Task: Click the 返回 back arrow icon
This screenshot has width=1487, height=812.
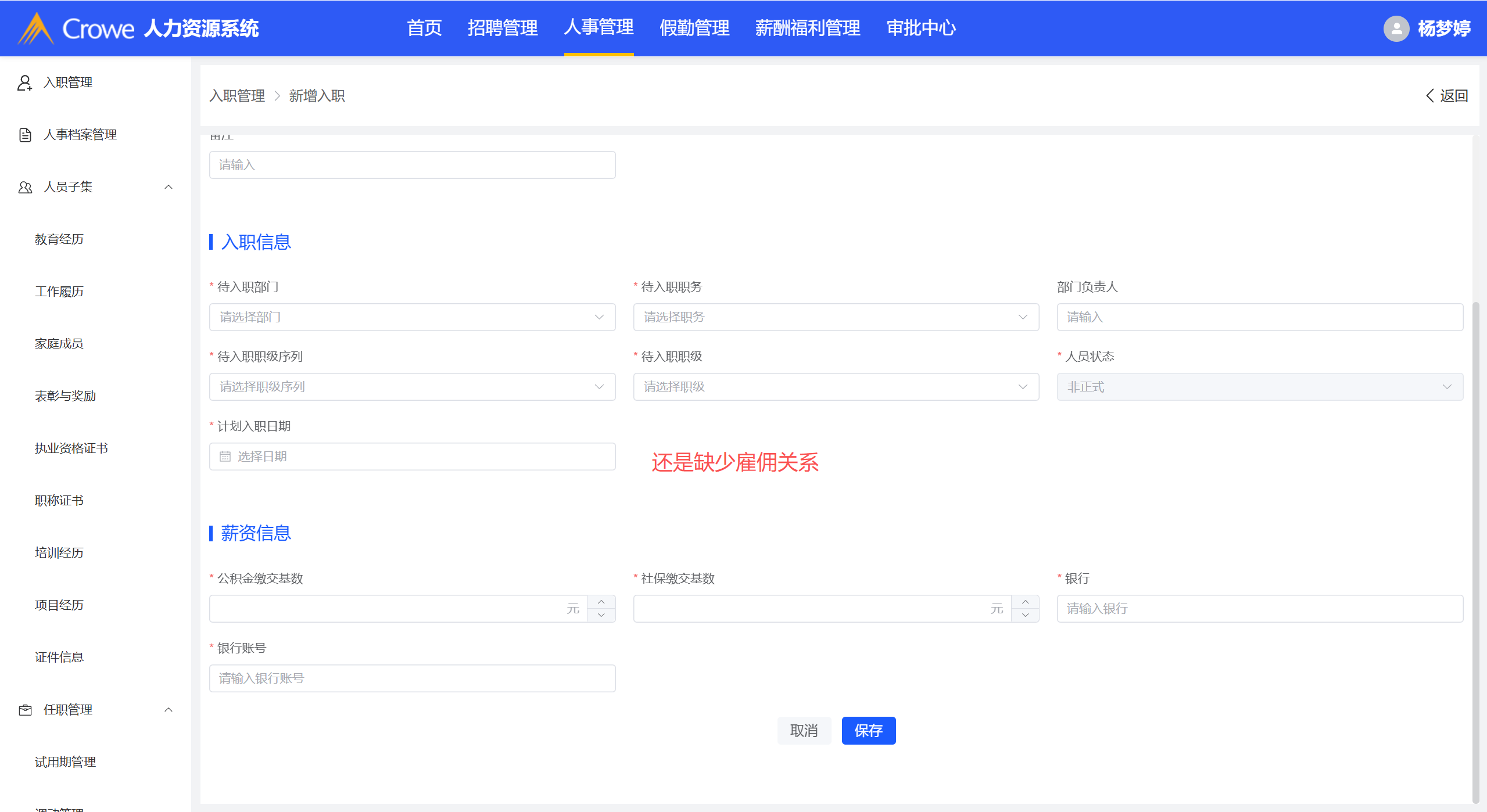Action: pos(1430,96)
